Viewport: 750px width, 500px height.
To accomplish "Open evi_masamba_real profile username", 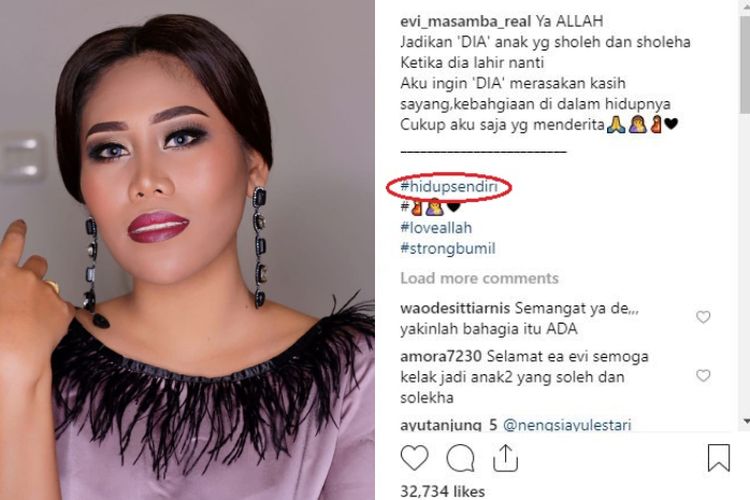I will click(x=465, y=21).
